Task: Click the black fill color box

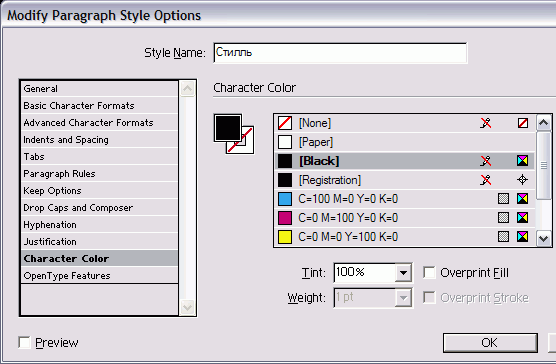Action: tap(228, 128)
